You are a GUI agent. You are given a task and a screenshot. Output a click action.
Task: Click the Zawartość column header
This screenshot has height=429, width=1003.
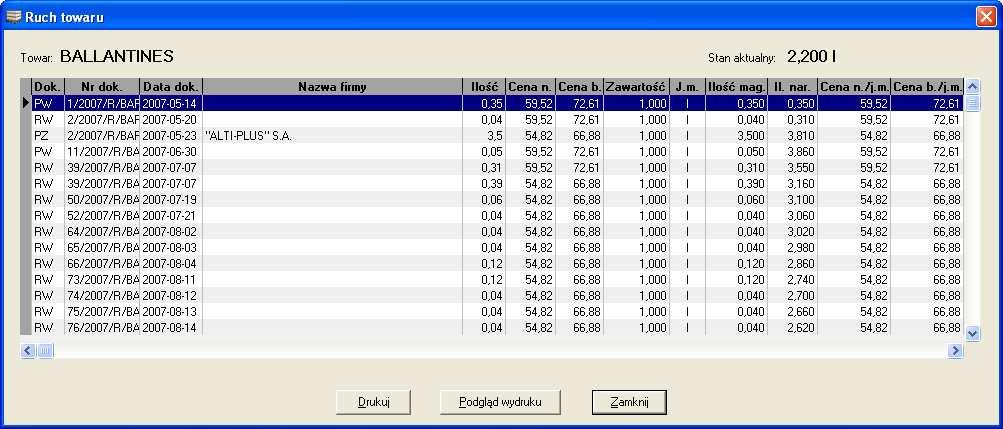(637, 87)
